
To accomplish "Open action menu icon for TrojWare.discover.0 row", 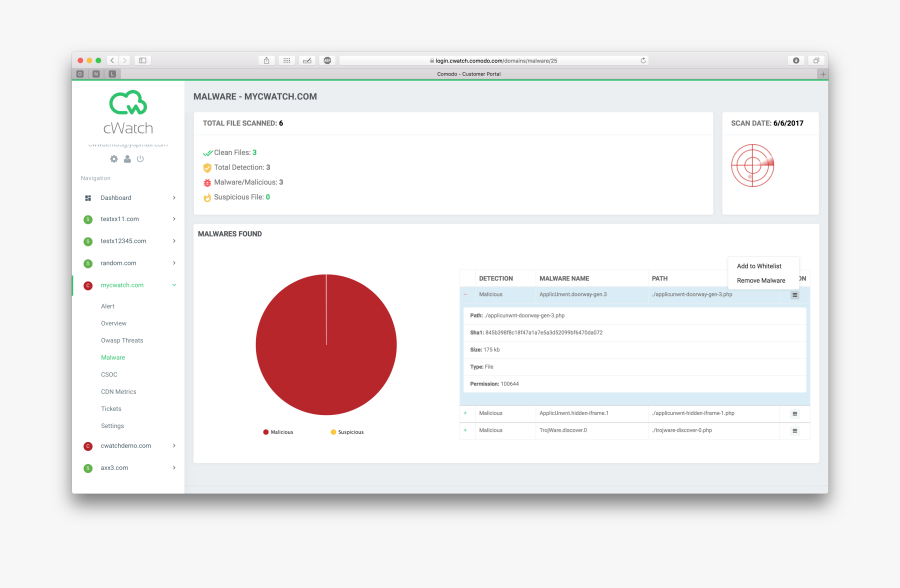I will [x=795, y=430].
